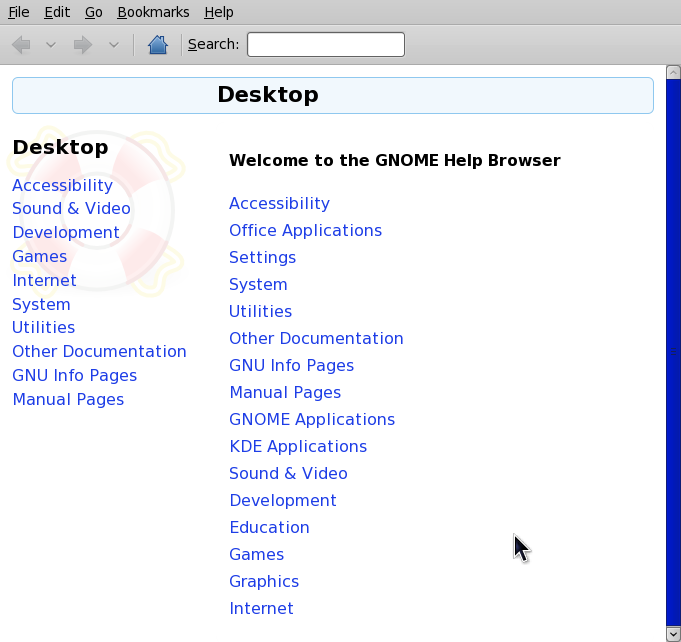The height and width of the screenshot is (642, 681).
Task: Select Utilities in the main welcome list
Action: click(x=261, y=311)
